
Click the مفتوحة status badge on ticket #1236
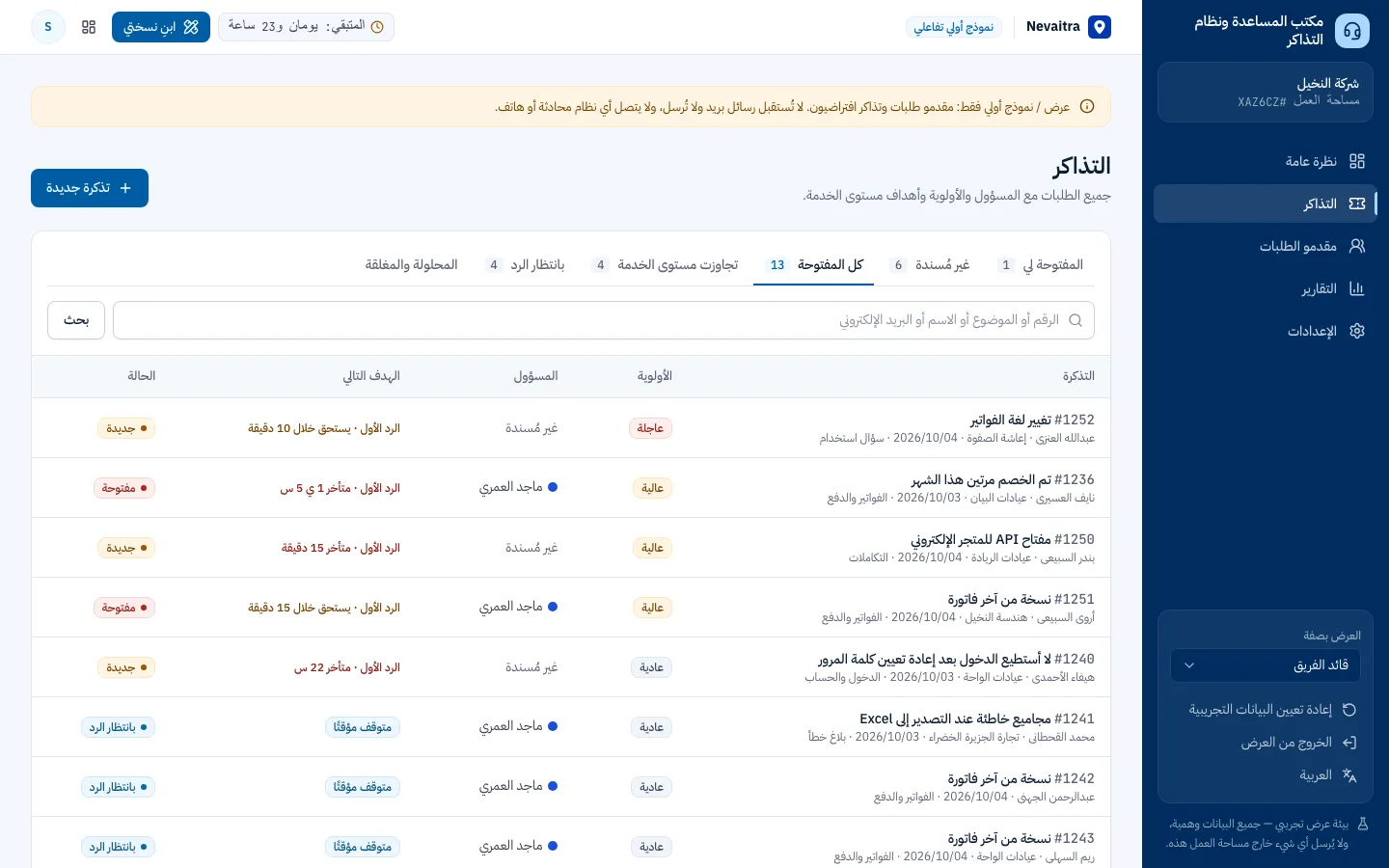[124, 488]
